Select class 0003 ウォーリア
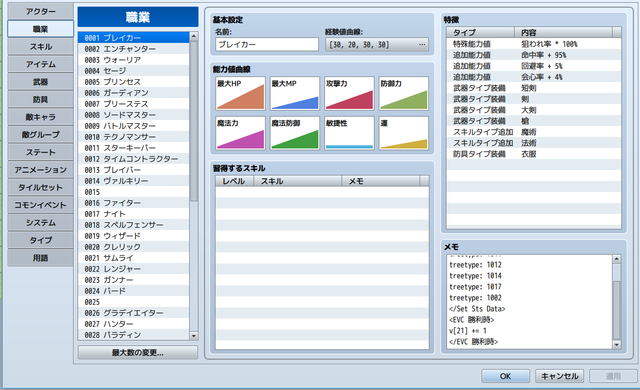 tap(133, 60)
